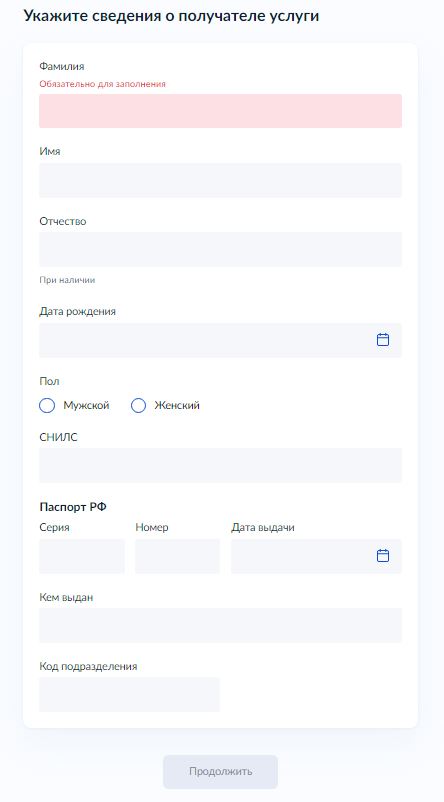Click the Обязательно для заполнения error message
This screenshot has height=802, width=444.
[x=102, y=84]
